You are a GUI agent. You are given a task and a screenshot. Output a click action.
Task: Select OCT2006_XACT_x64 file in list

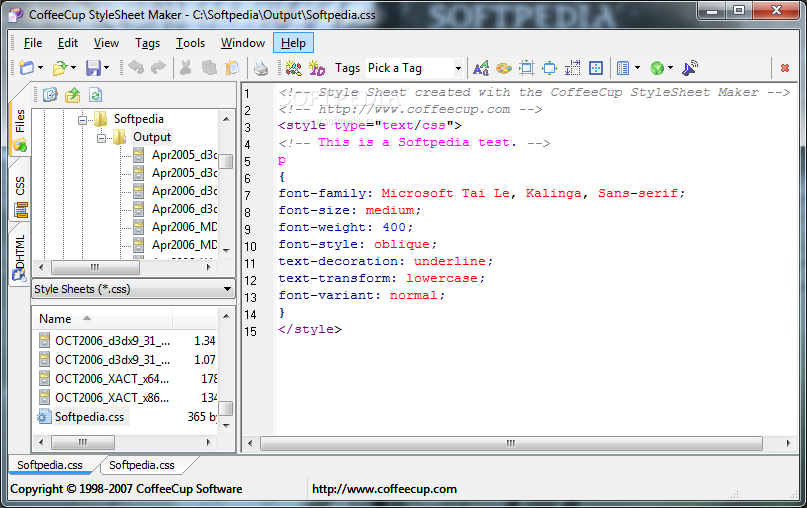[x=112, y=379]
